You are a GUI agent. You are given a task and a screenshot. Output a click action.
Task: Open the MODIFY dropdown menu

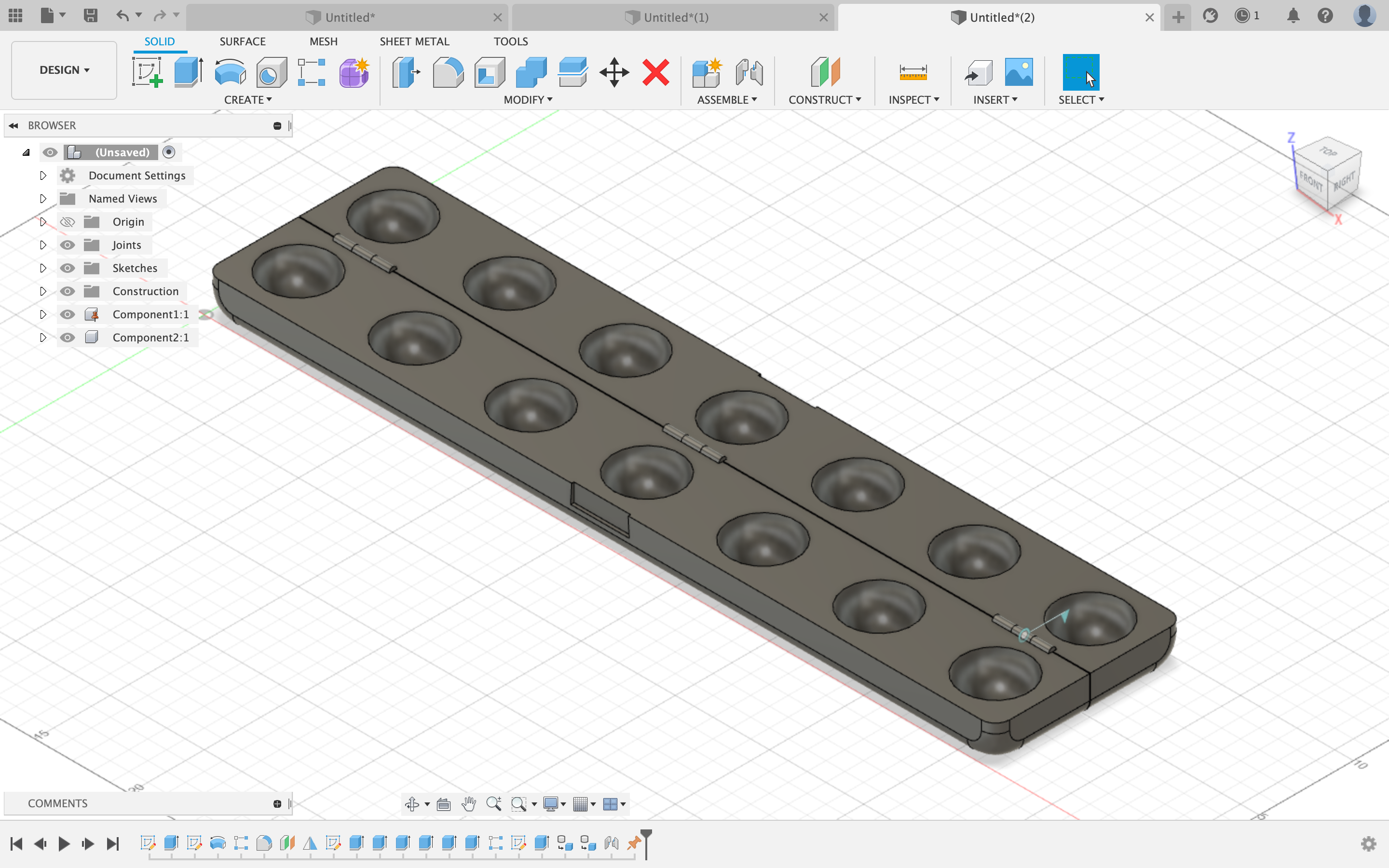pyautogui.click(x=528, y=99)
